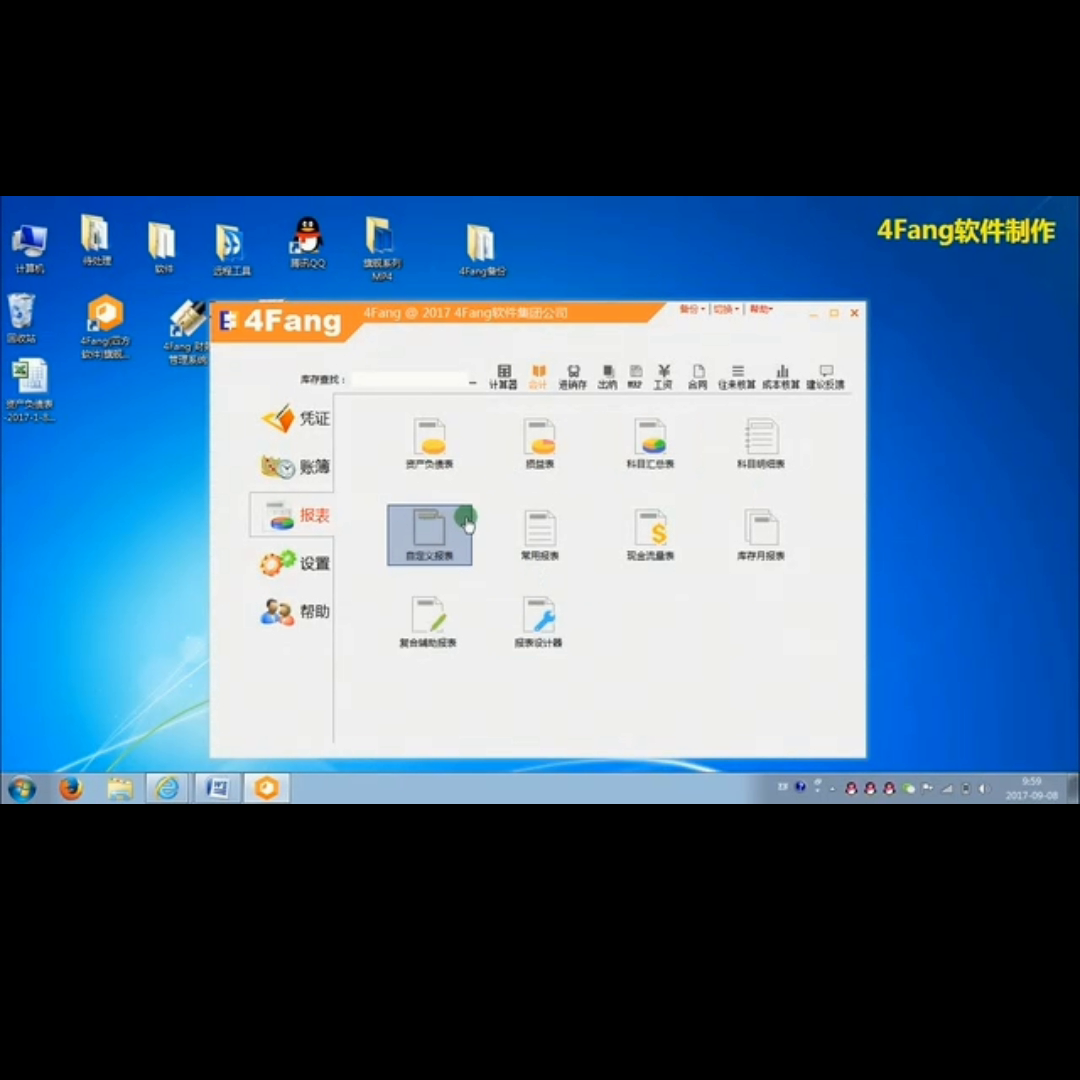Open the 科目明细表 report

760,444
